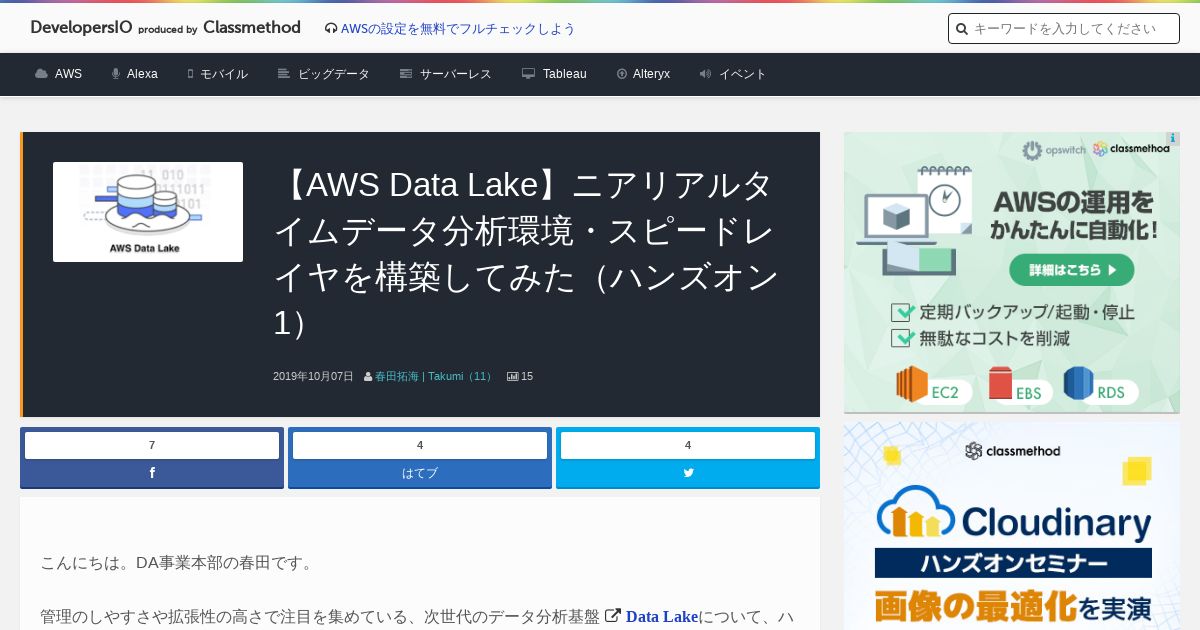
Task: Open the AWS menu item
Action: point(68,74)
